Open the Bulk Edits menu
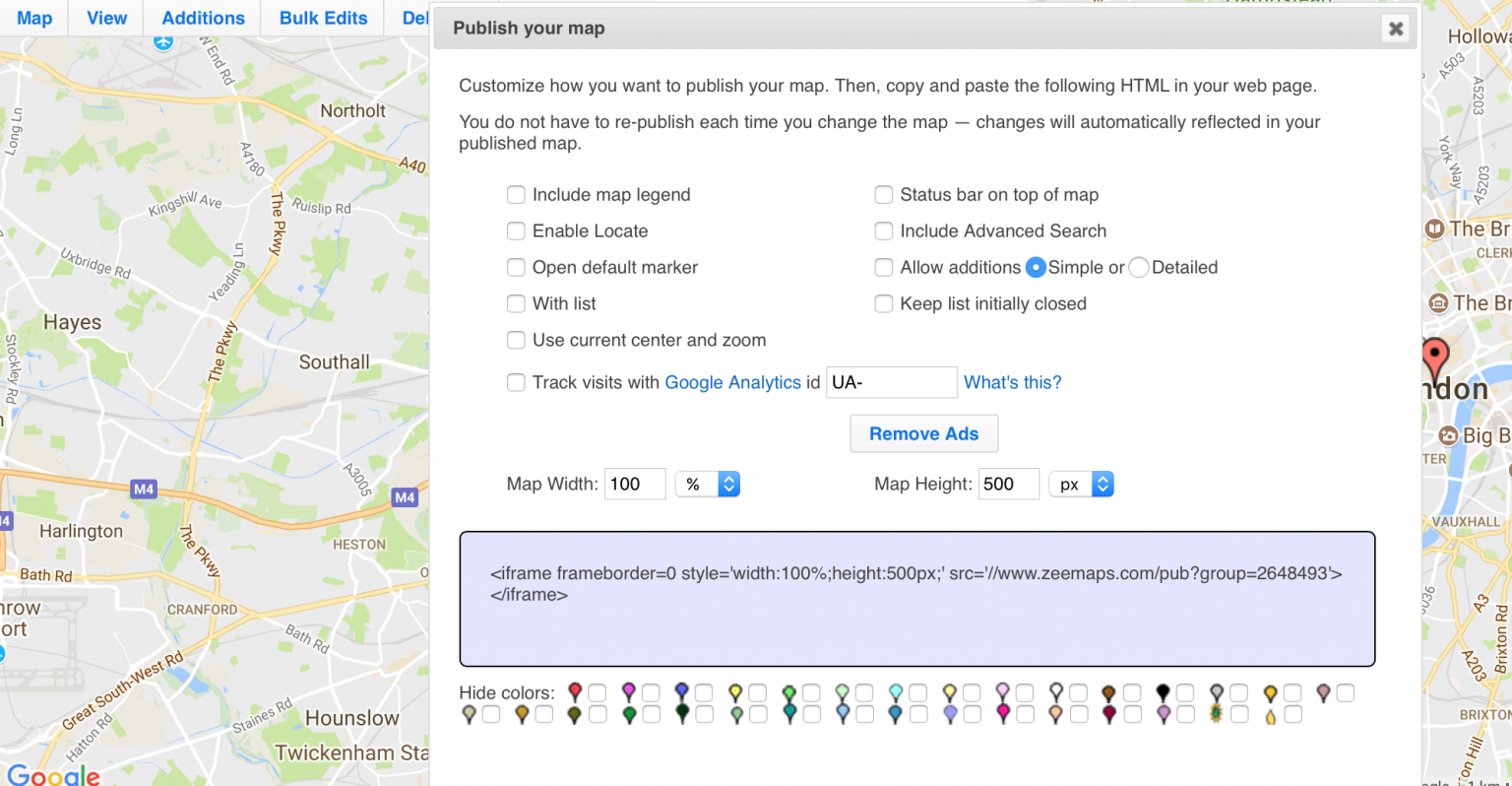Image resolution: width=1512 pixels, height=786 pixels. point(322,18)
